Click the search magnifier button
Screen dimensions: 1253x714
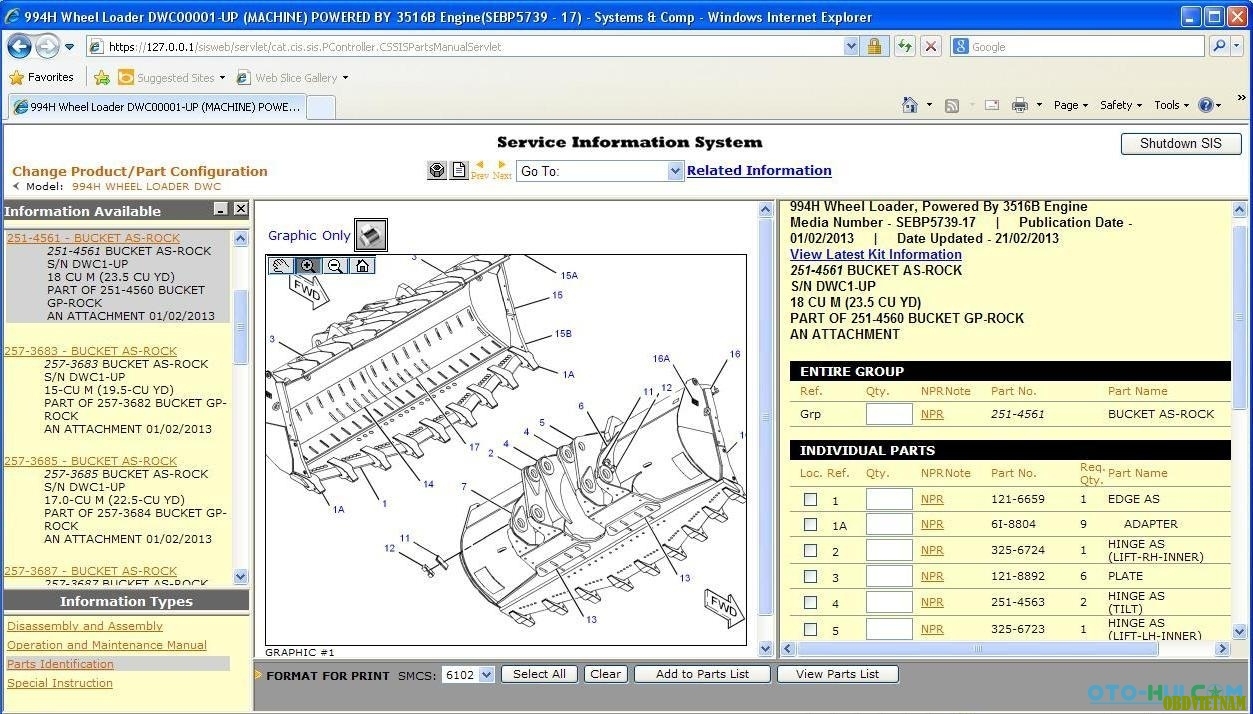[x=1218, y=46]
